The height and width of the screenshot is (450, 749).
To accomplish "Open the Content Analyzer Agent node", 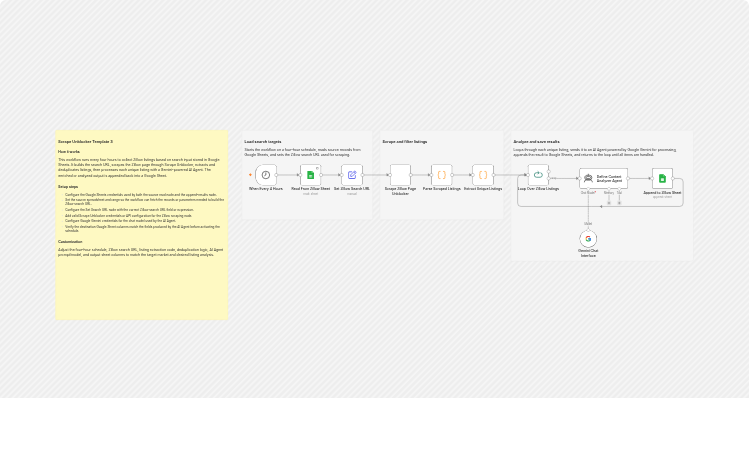I will point(603,178).
